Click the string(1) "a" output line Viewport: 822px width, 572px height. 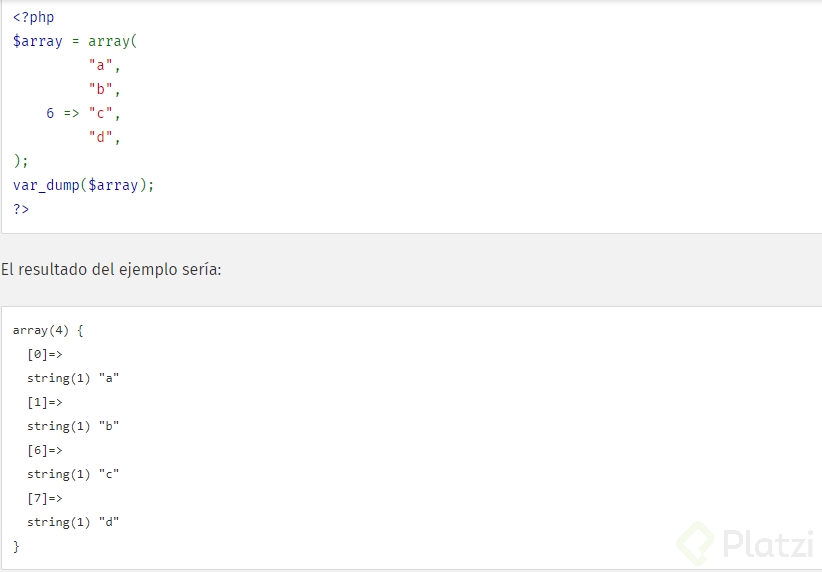click(73, 378)
